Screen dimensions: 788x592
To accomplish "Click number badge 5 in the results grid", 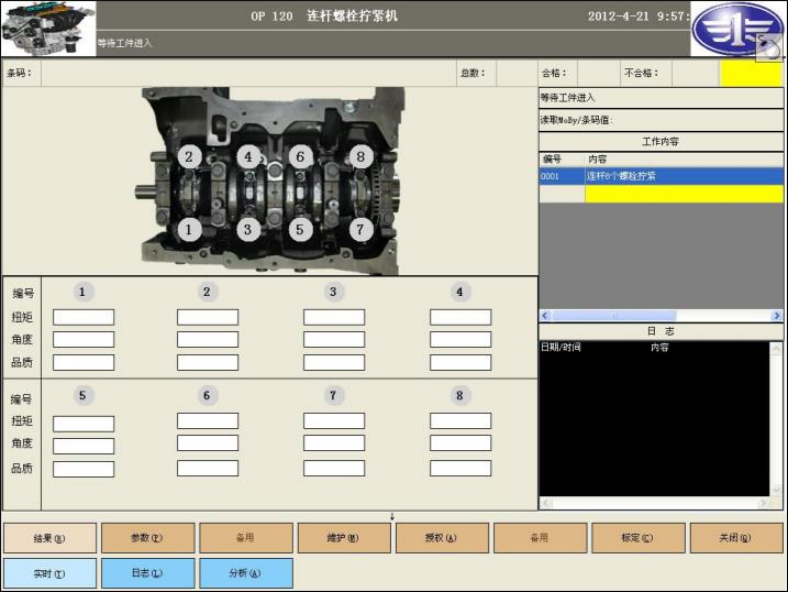I will point(83,396).
